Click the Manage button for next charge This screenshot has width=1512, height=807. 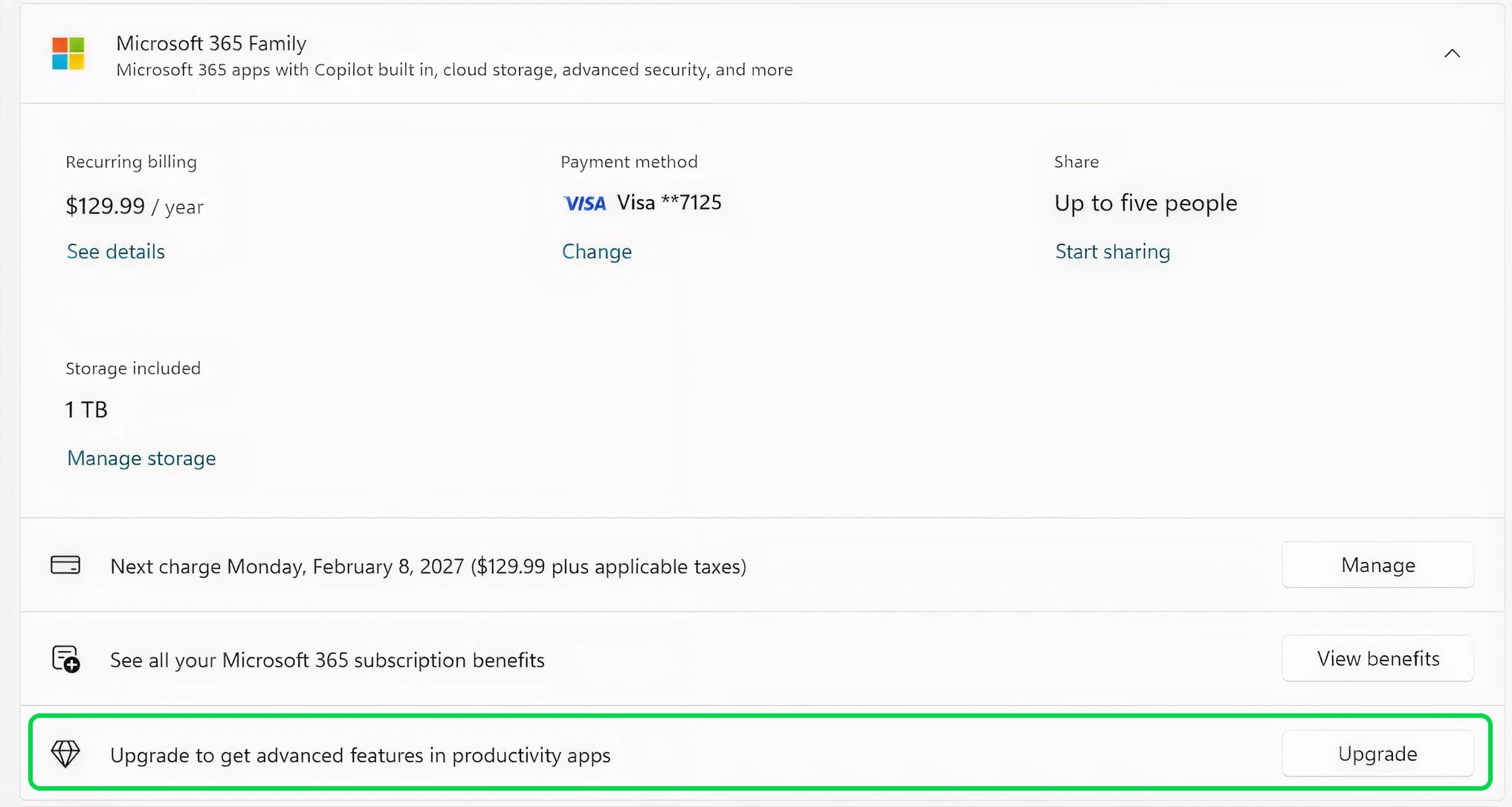(1377, 565)
